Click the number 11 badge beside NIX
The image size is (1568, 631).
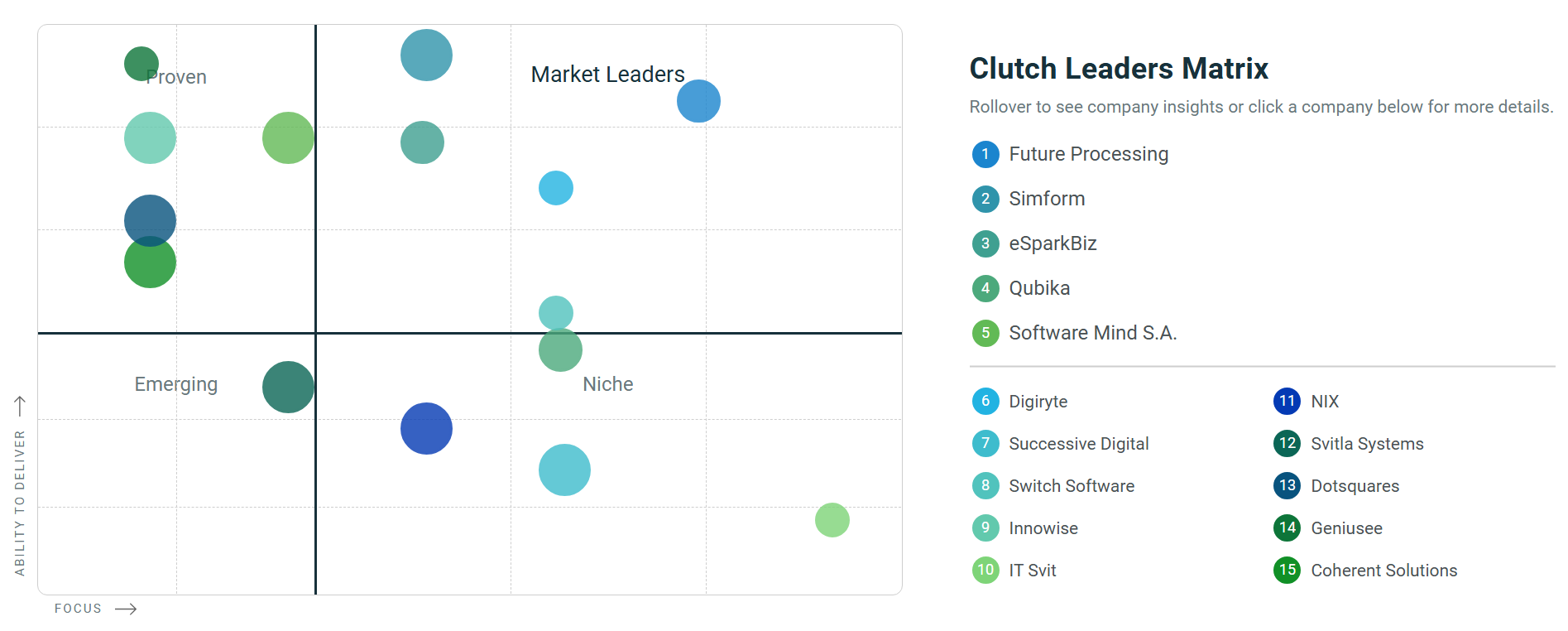click(1287, 402)
